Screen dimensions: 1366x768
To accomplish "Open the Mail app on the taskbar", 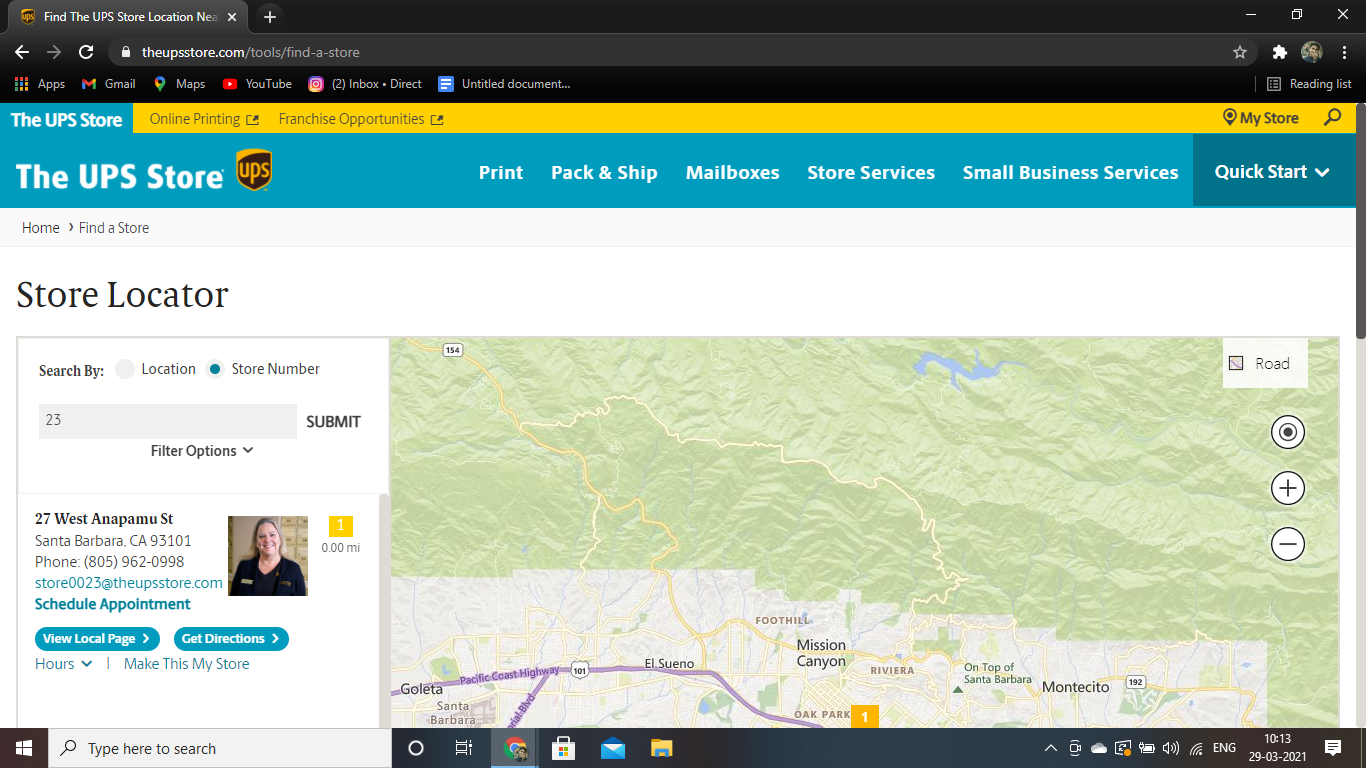I will tap(612, 748).
